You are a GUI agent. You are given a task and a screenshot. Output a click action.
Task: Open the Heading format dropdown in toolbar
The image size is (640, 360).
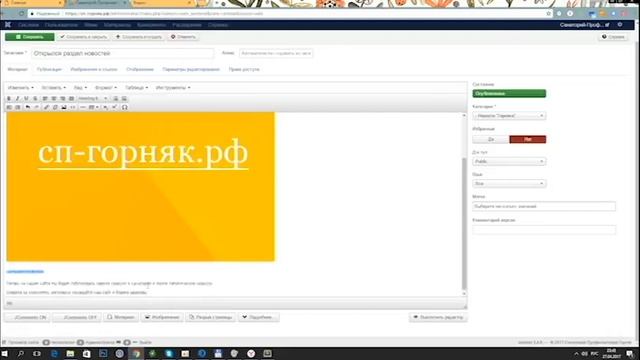93,98
